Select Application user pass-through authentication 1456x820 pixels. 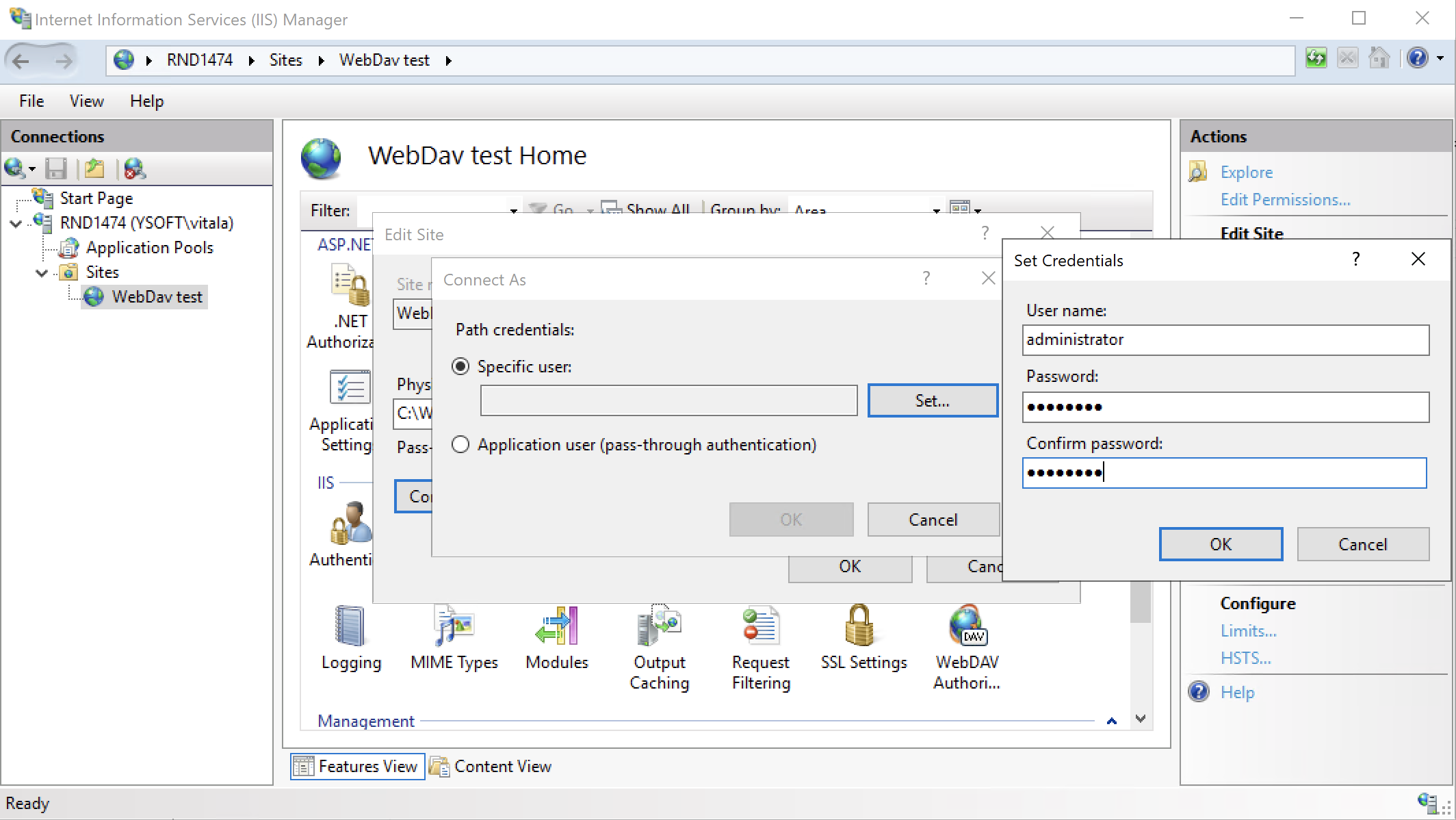(460, 444)
